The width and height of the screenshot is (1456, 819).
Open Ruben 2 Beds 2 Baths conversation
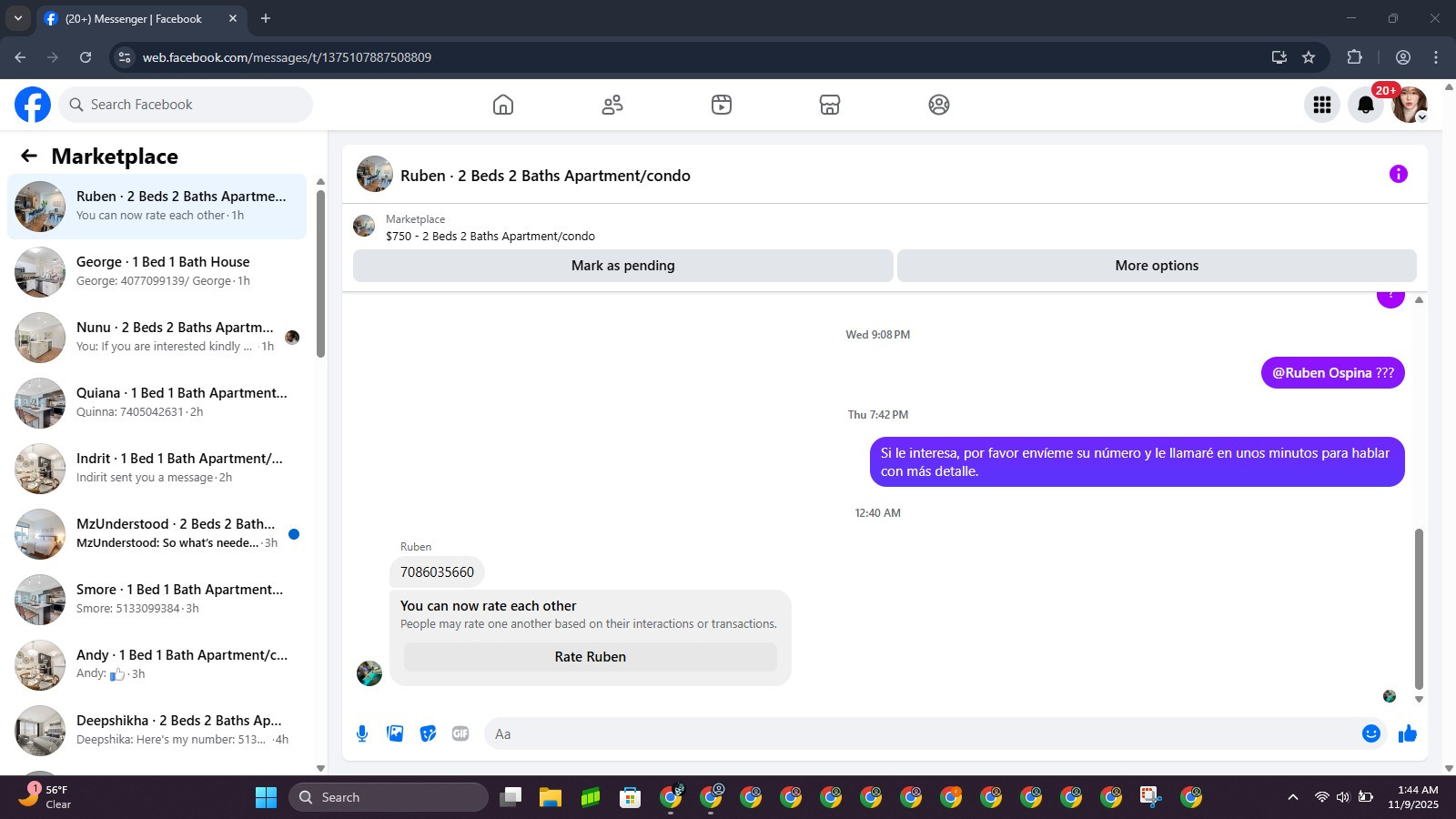coord(157,207)
